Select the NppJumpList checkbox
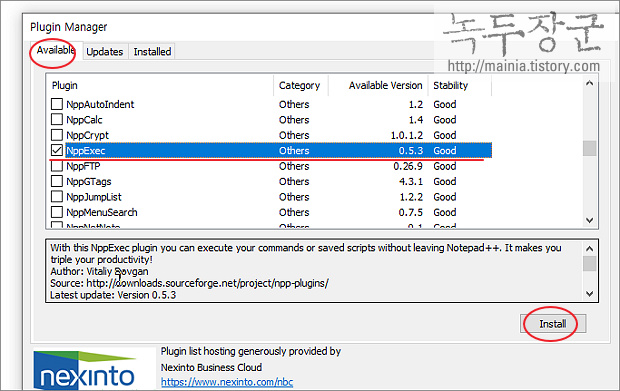 click(x=57, y=196)
